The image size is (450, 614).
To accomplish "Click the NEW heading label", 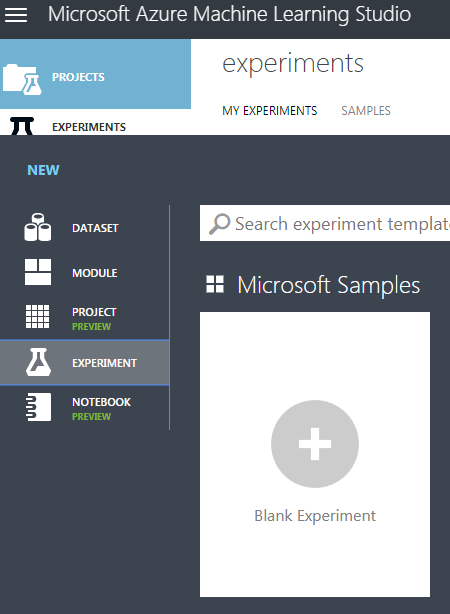I will click(x=43, y=170).
